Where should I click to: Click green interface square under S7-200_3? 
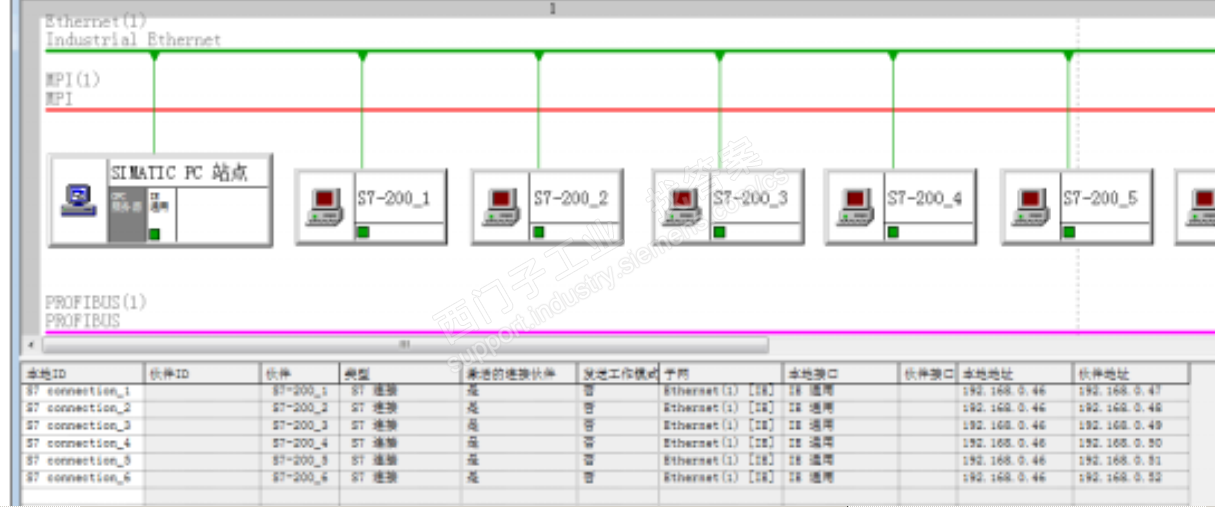click(719, 233)
